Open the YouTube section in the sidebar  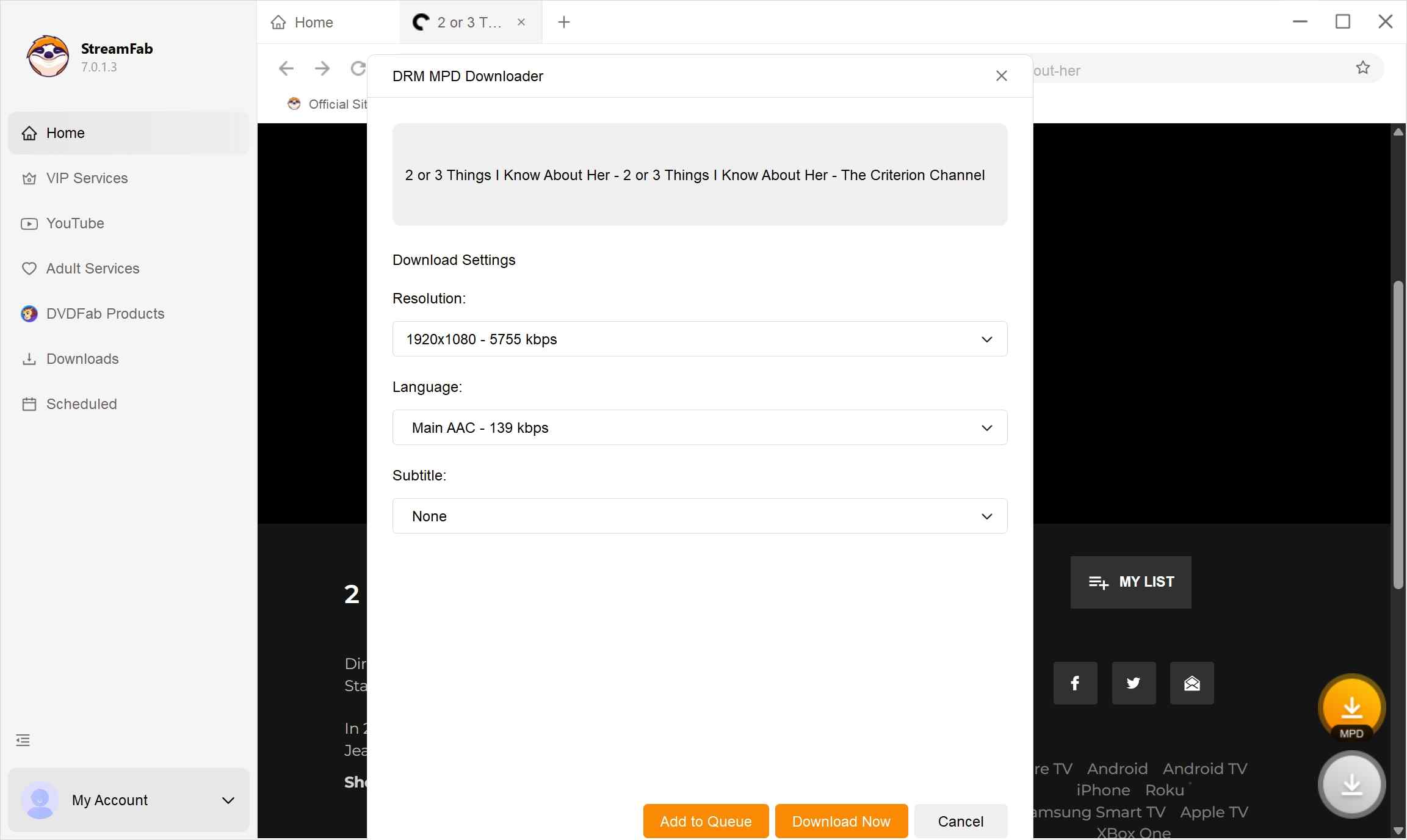coord(74,223)
